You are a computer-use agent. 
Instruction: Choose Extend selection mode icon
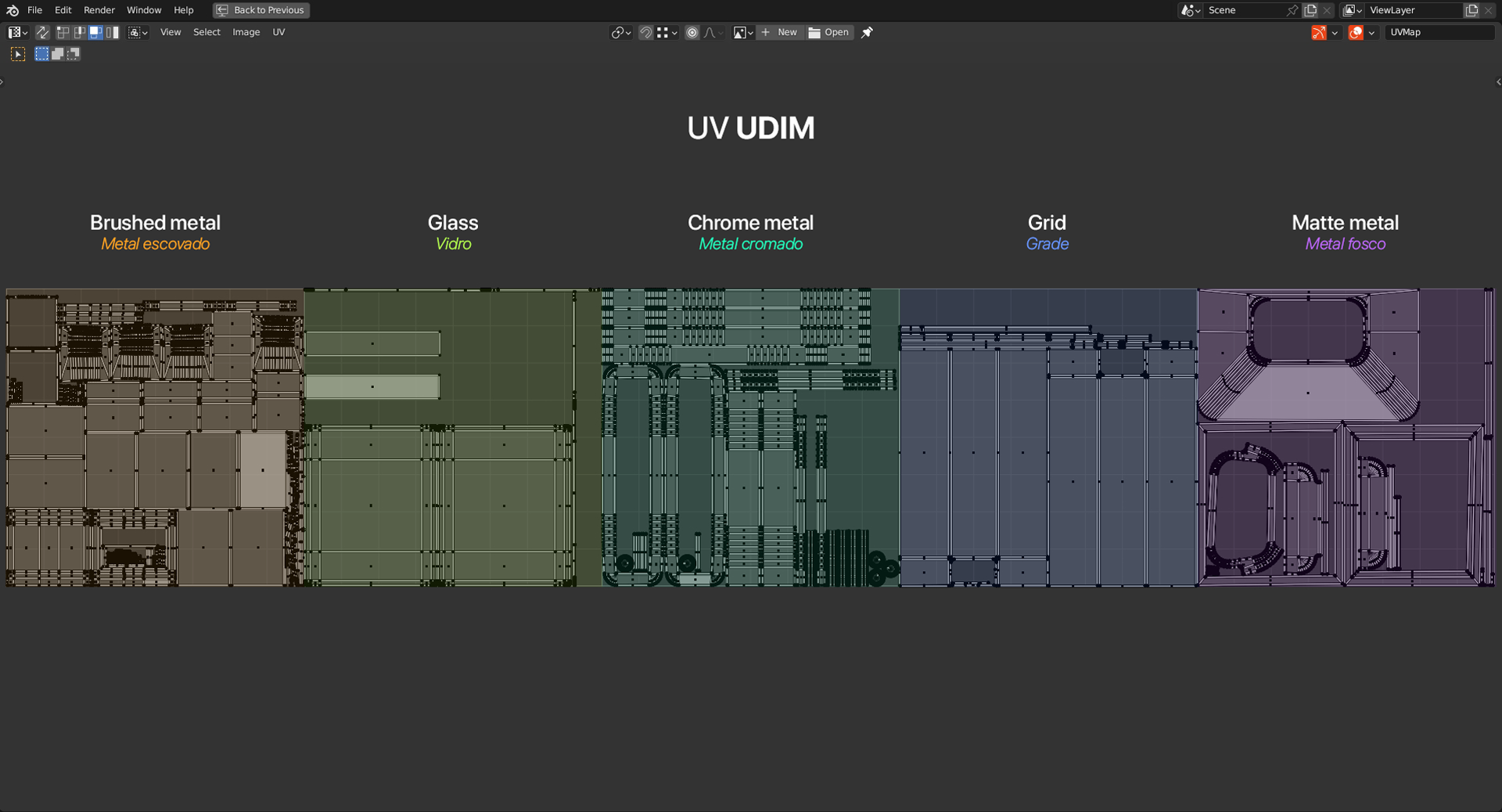(58, 54)
